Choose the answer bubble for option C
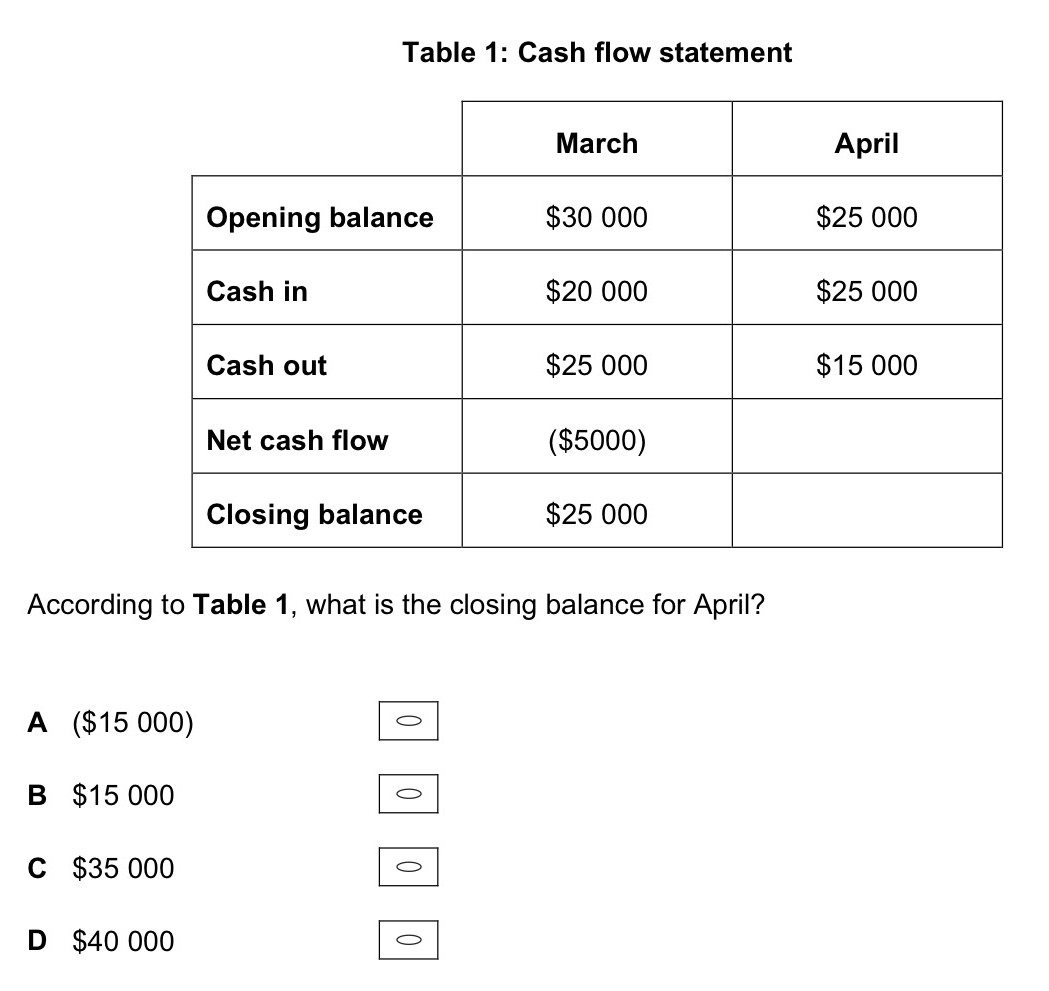 click(x=408, y=868)
